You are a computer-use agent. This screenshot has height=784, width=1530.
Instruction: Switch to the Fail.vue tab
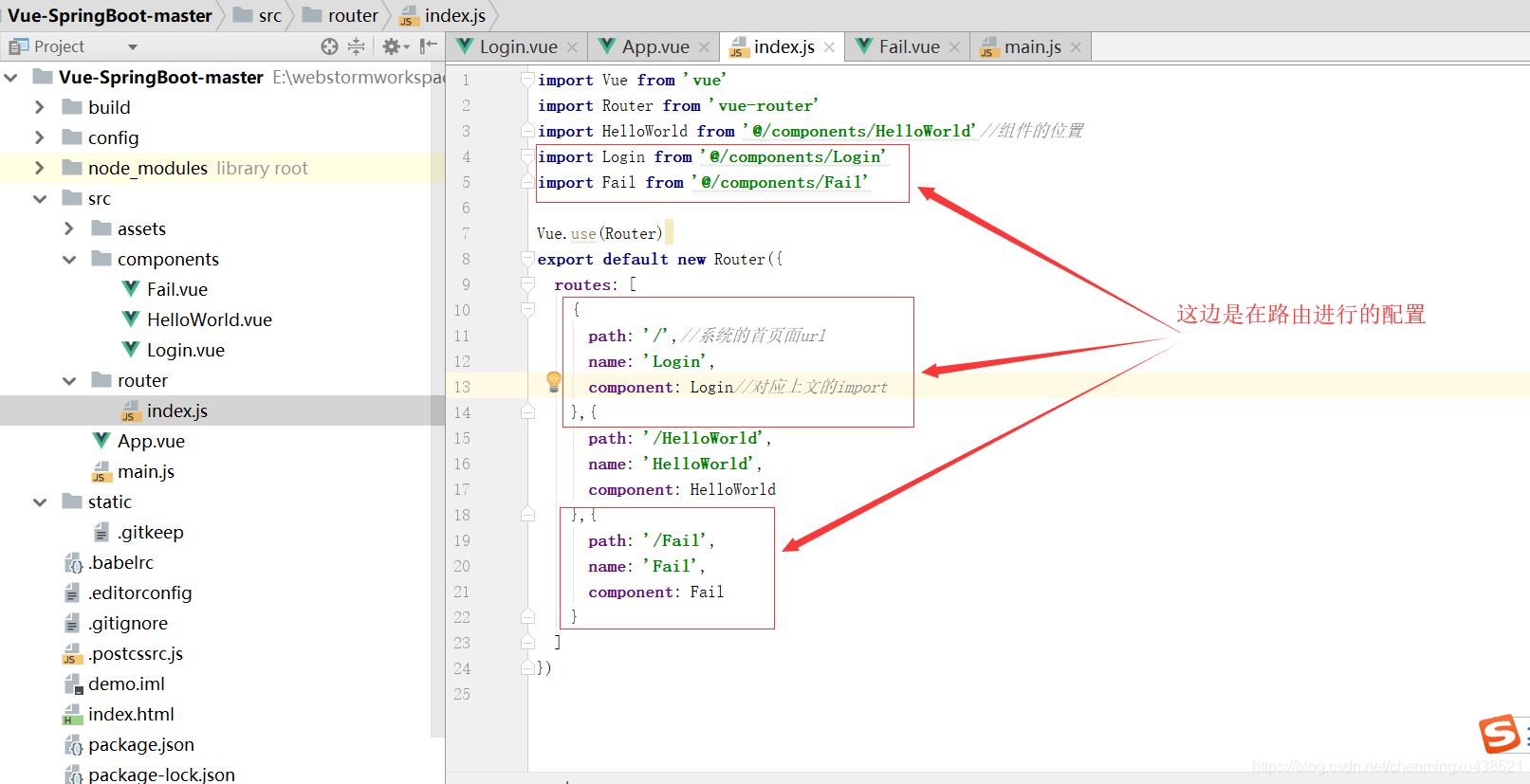(908, 46)
